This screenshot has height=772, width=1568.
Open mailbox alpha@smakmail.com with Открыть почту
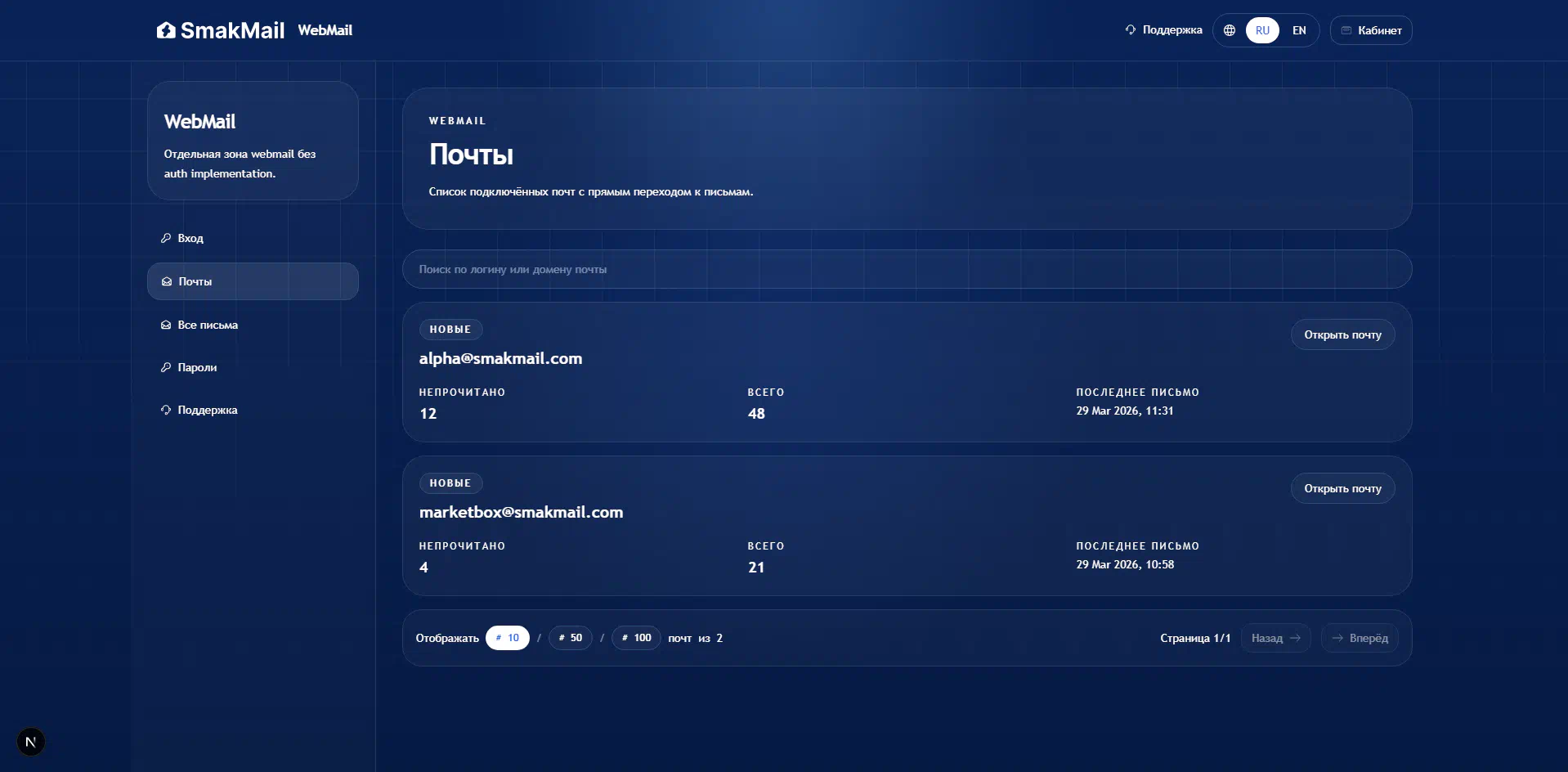(x=1342, y=334)
